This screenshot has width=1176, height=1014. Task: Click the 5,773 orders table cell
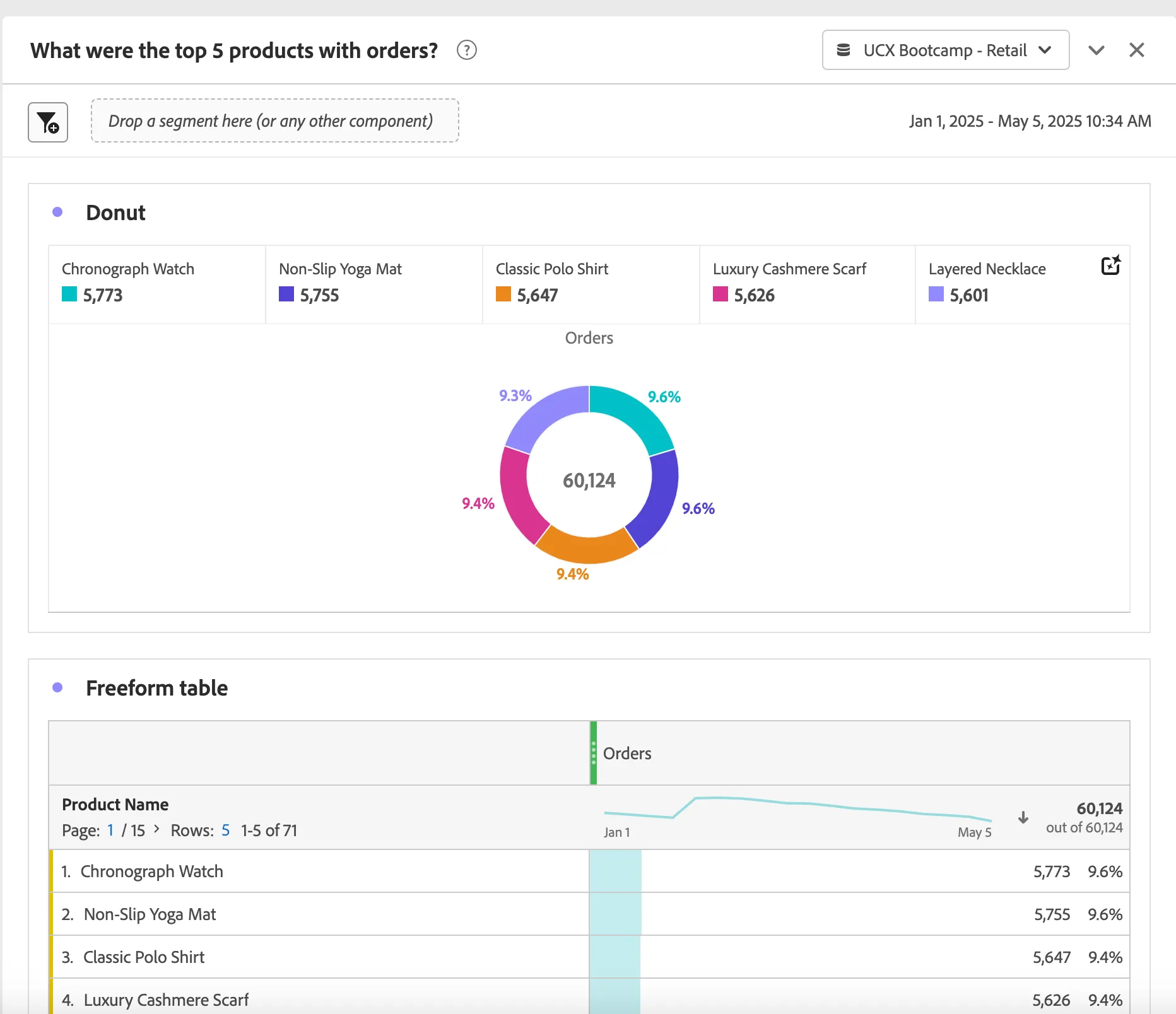tap(1052, 871)
